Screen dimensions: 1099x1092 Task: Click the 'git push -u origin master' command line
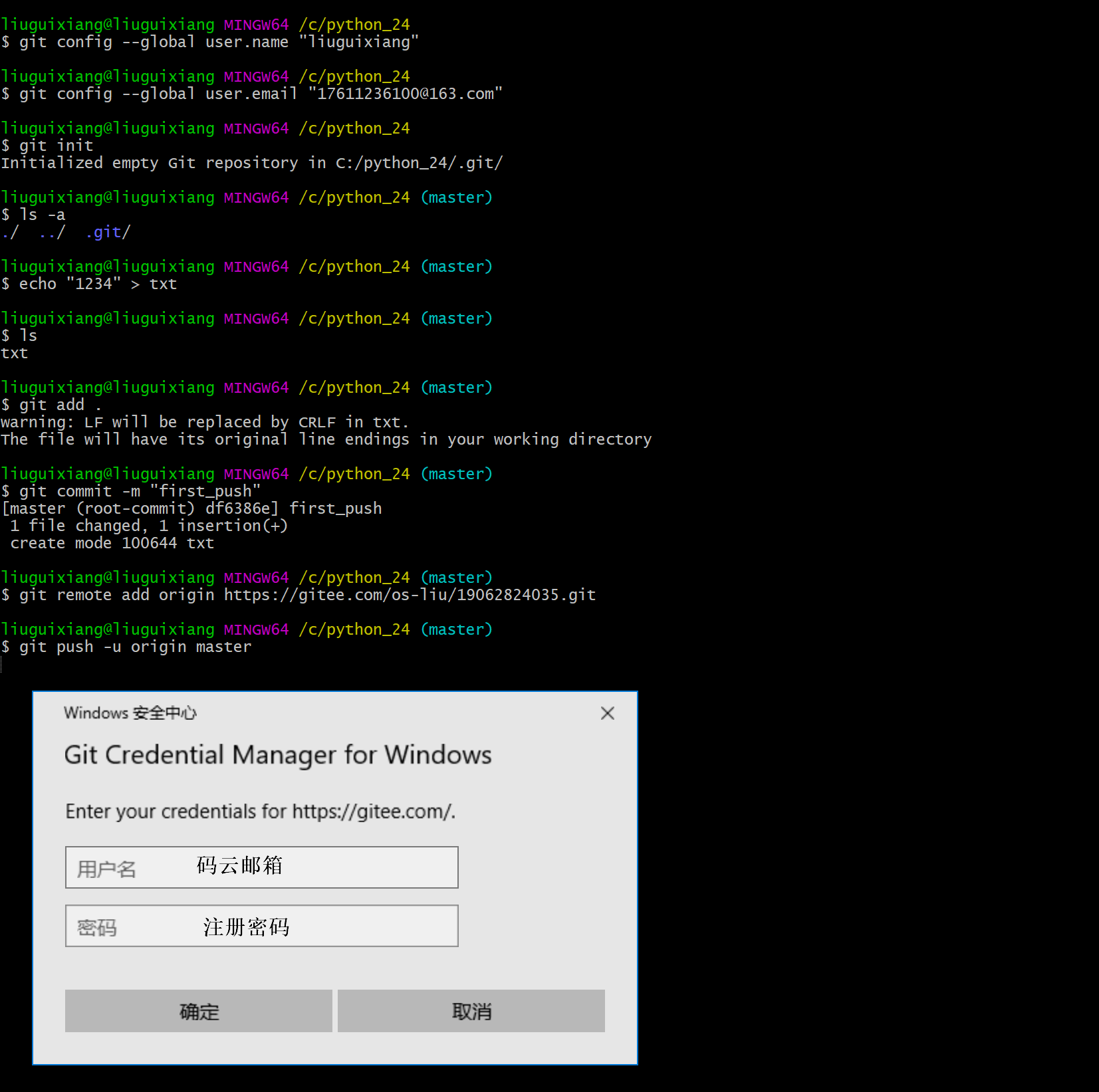[x=126, y=647]
